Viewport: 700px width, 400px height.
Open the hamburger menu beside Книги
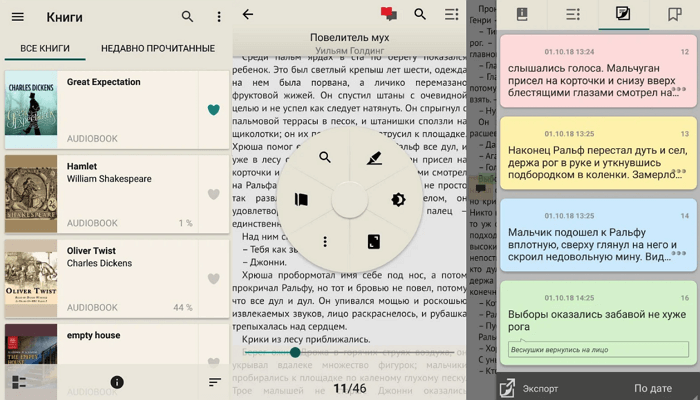pyautogui.click(x=18, y=17)
